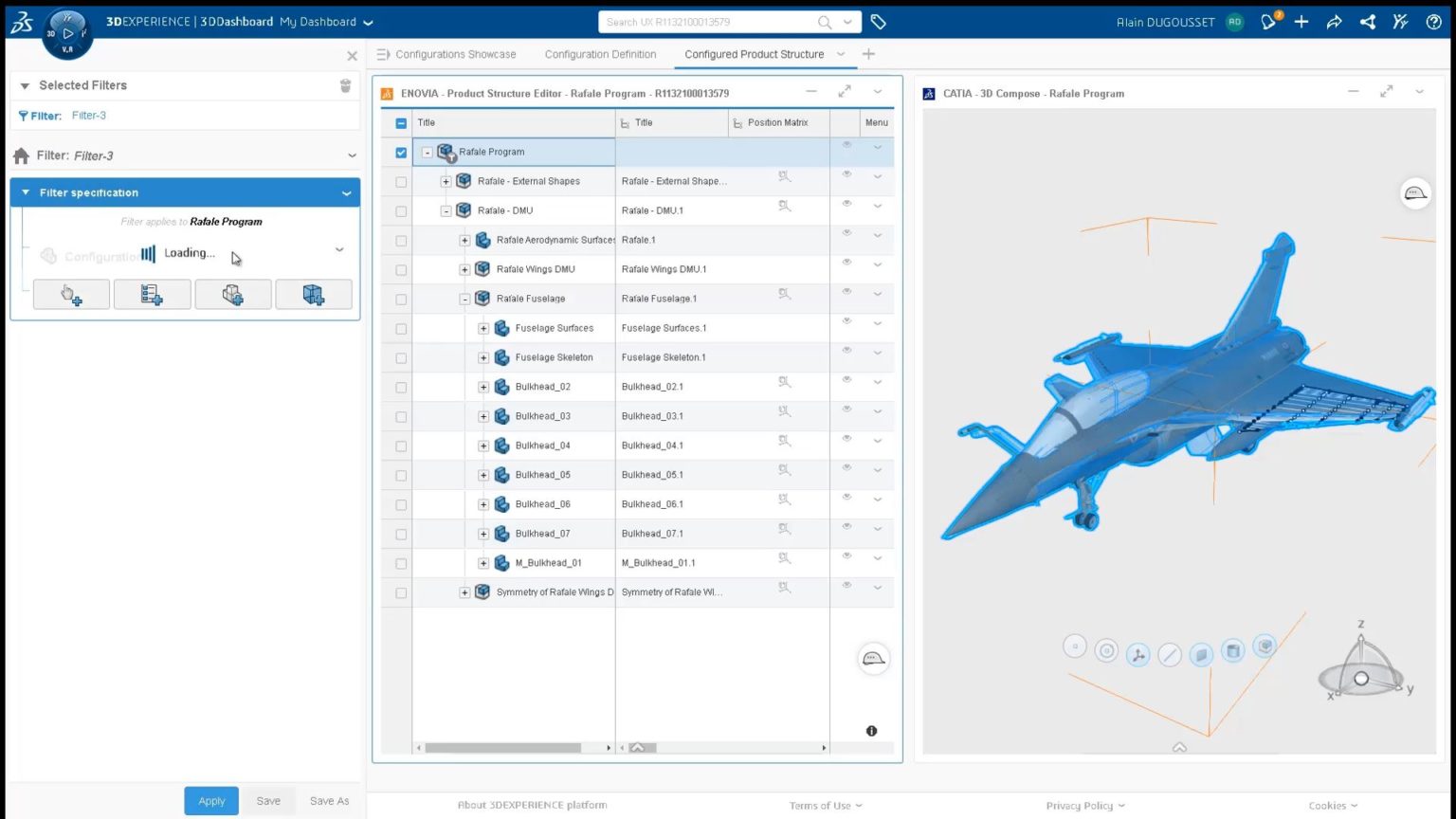Click the home icon next to Filter-3
The width and height of the screenshot is (1456, 819).
coord(21,155)
